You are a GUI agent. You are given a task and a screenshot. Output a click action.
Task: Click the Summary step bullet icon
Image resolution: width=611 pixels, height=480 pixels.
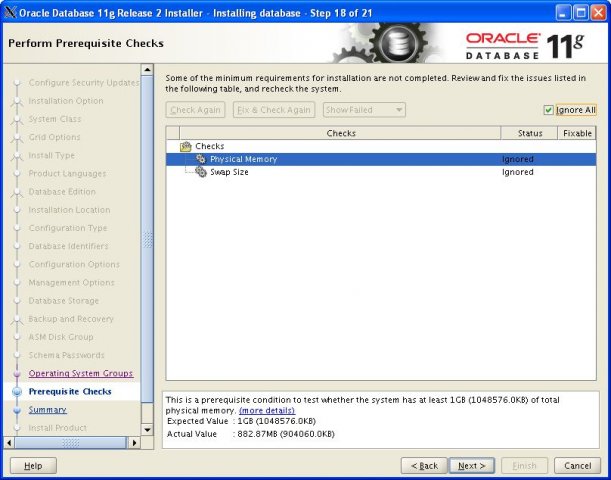(17, 410)
